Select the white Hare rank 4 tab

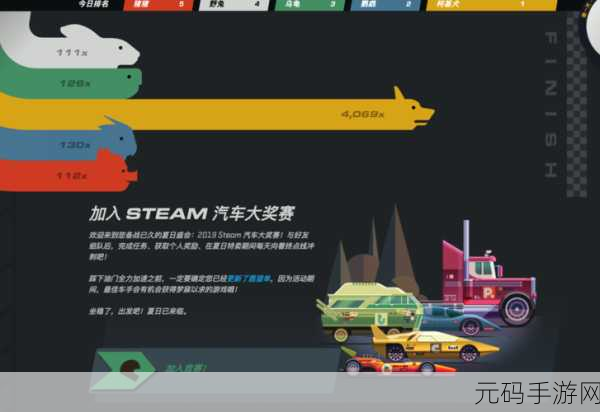tap(234, 4)
